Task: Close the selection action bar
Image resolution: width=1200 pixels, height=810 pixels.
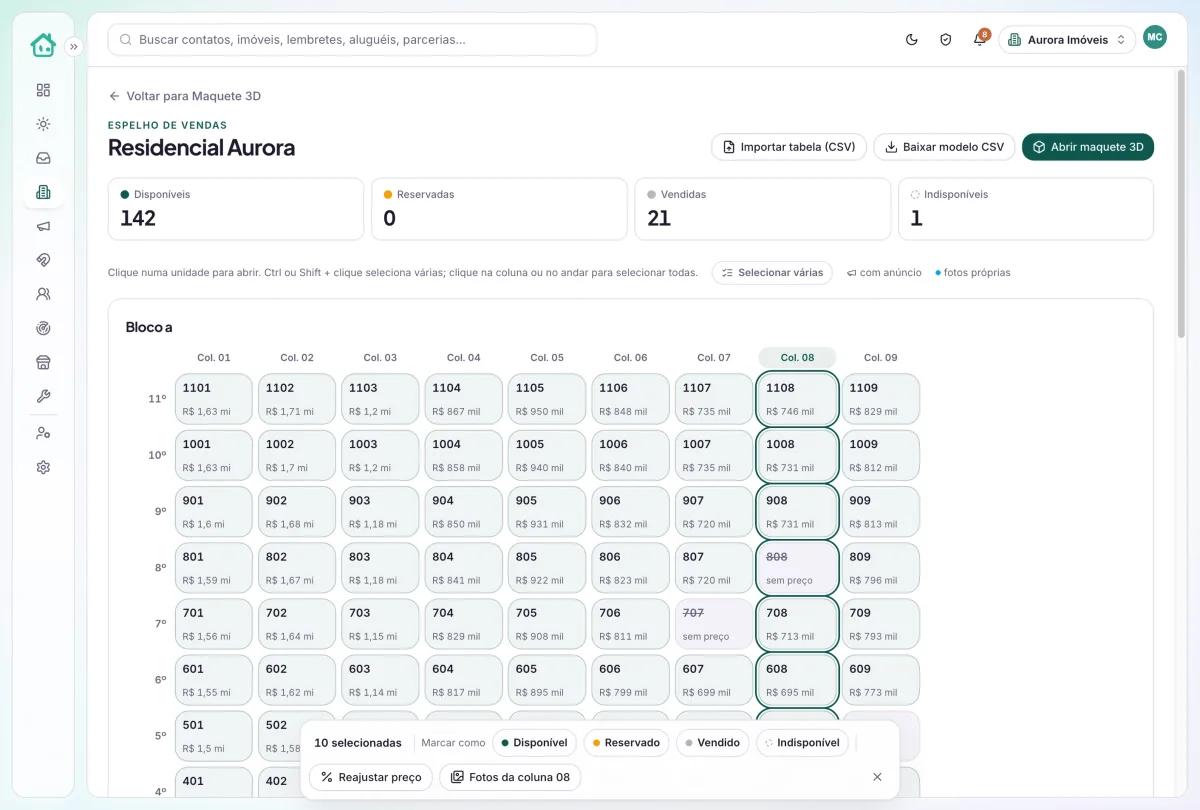Action: tap(877, 777)
